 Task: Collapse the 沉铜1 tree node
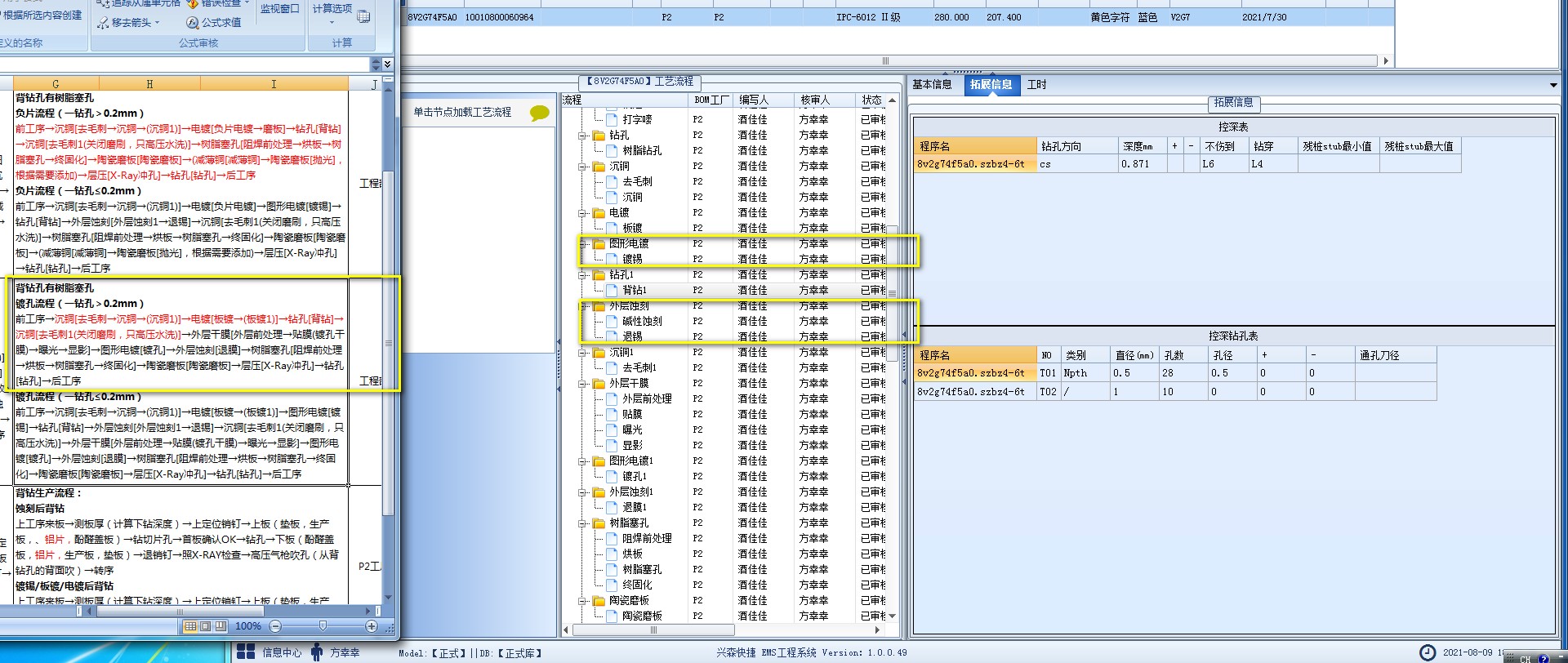tap(584, 353)
